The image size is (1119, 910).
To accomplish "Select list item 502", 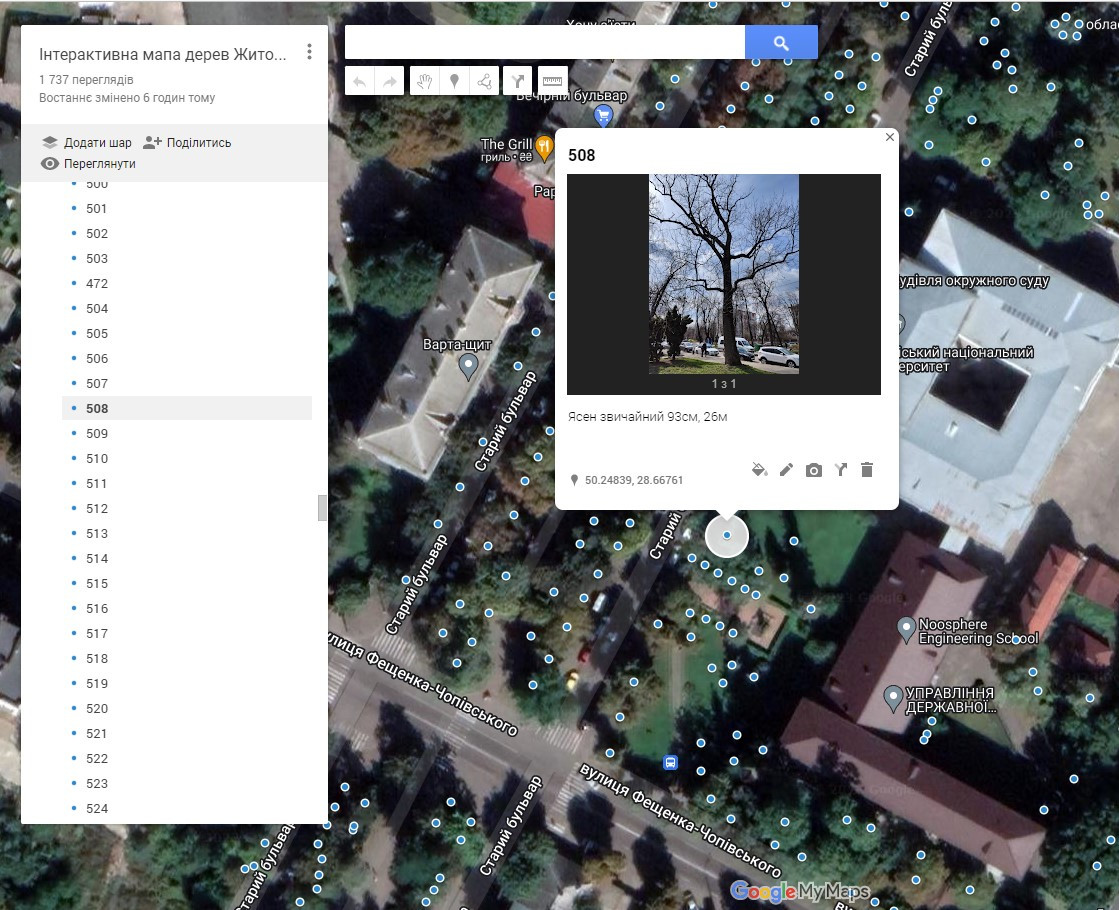I will coord(187,233).
